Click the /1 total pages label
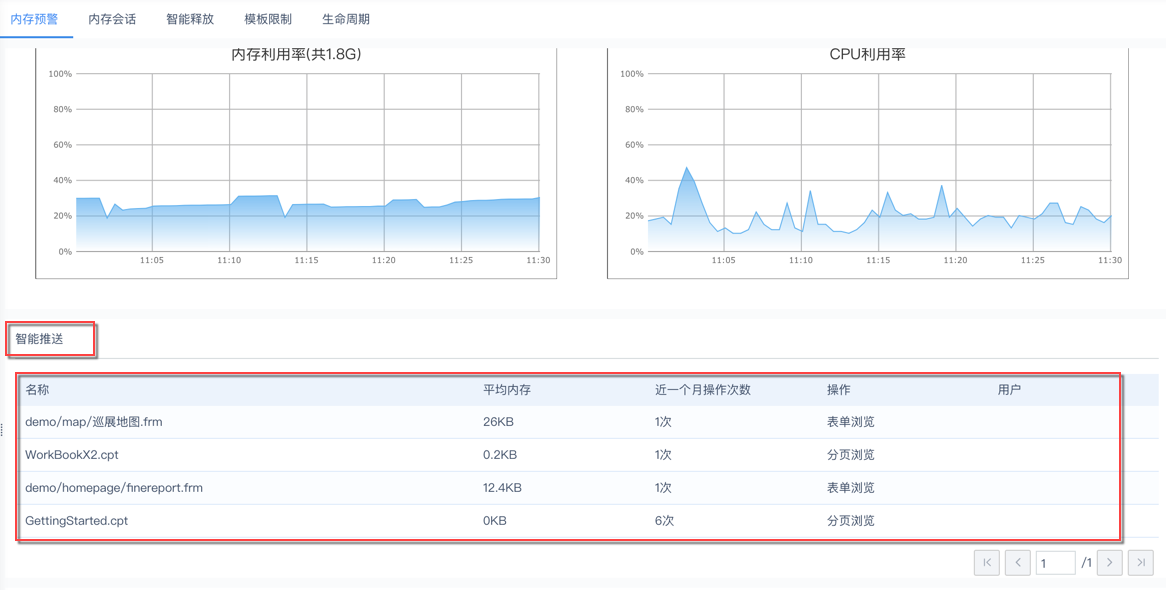This screenshot has height=590, width=1166. [x=1086, y=563]
